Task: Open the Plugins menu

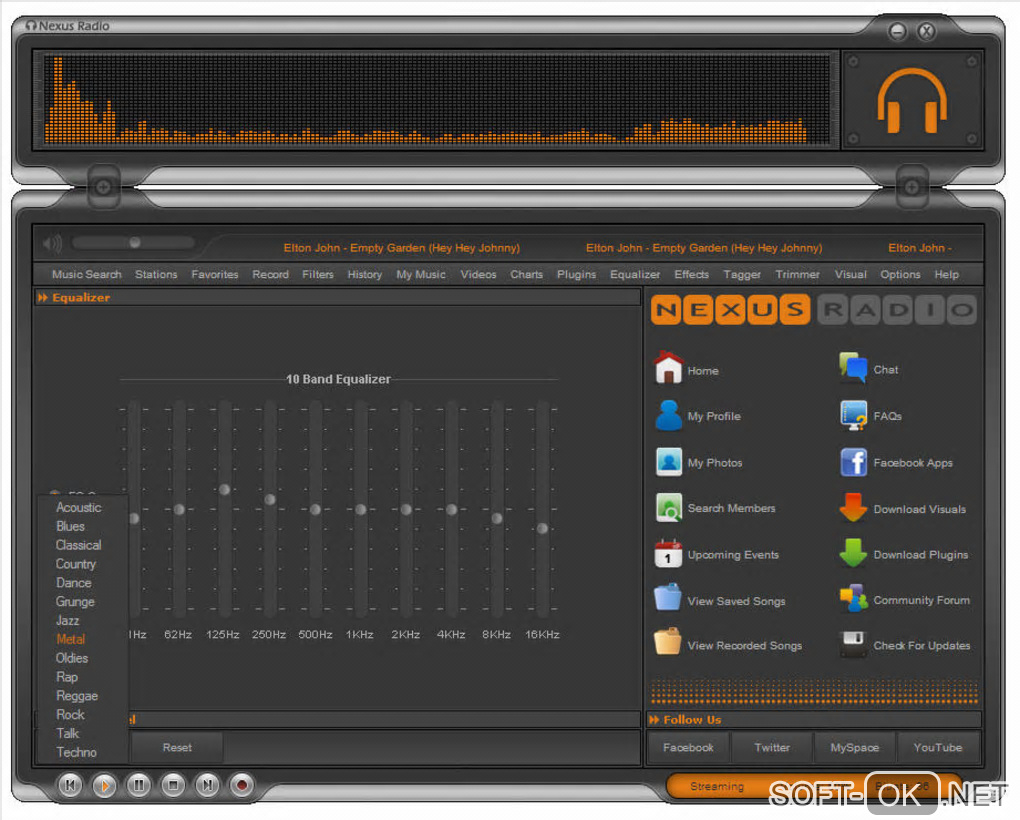Action: pos(576,274)
